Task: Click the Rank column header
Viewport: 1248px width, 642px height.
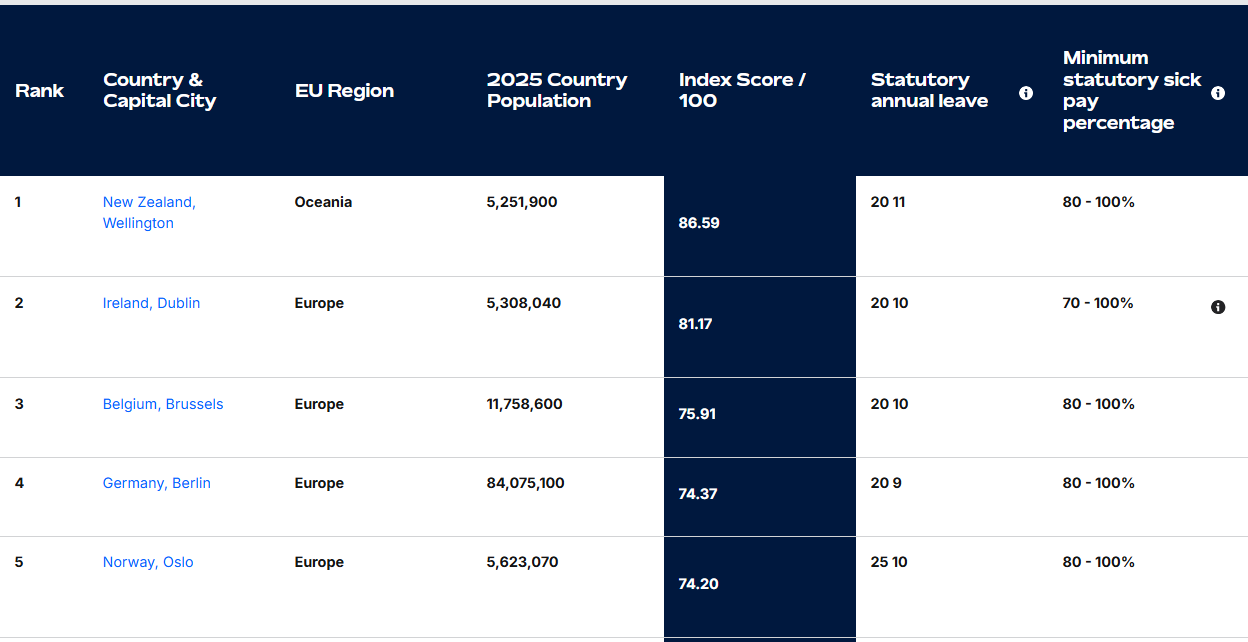Action: point(40,90)
